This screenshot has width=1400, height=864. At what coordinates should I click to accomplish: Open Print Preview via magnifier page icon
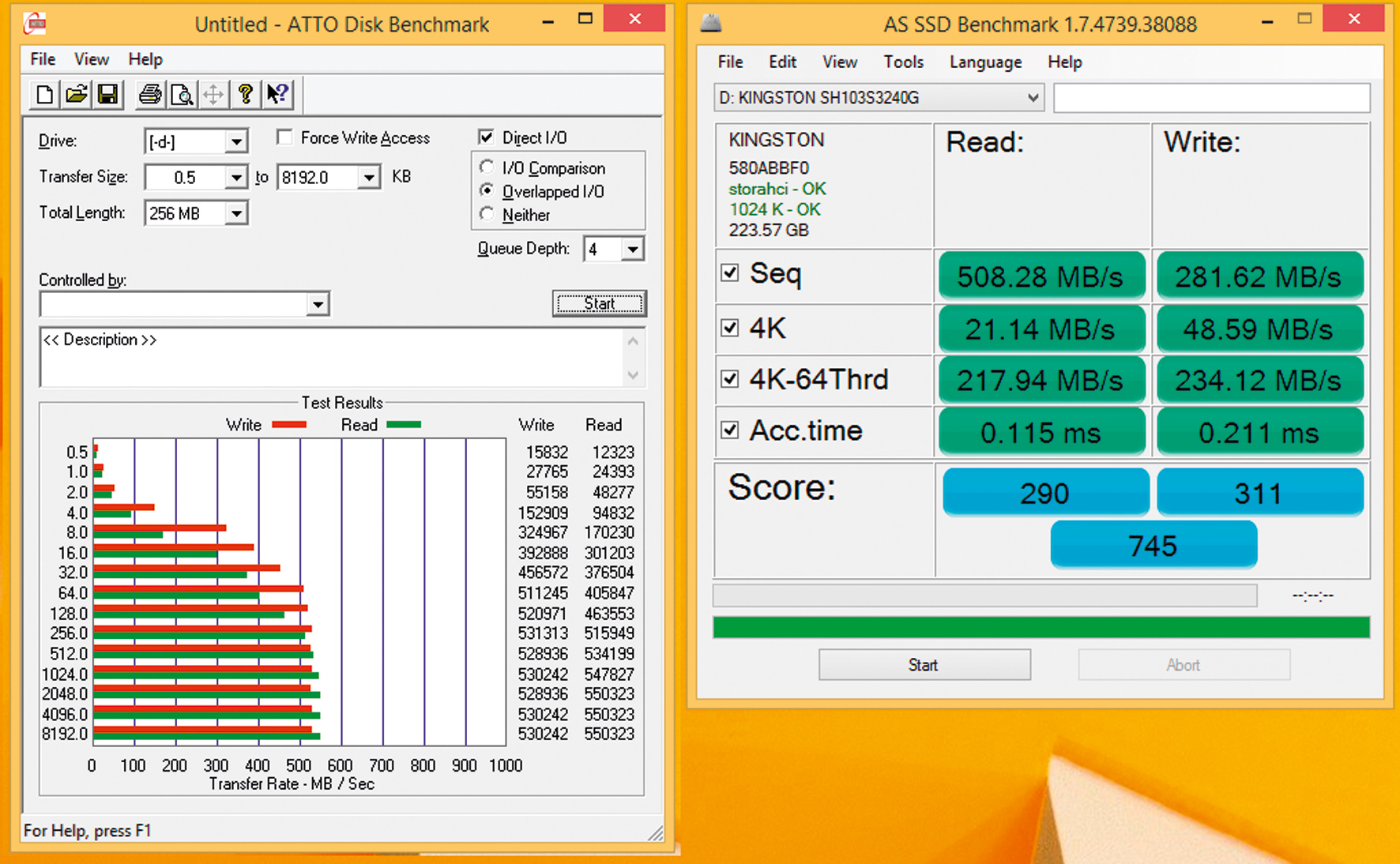[182, 95]
